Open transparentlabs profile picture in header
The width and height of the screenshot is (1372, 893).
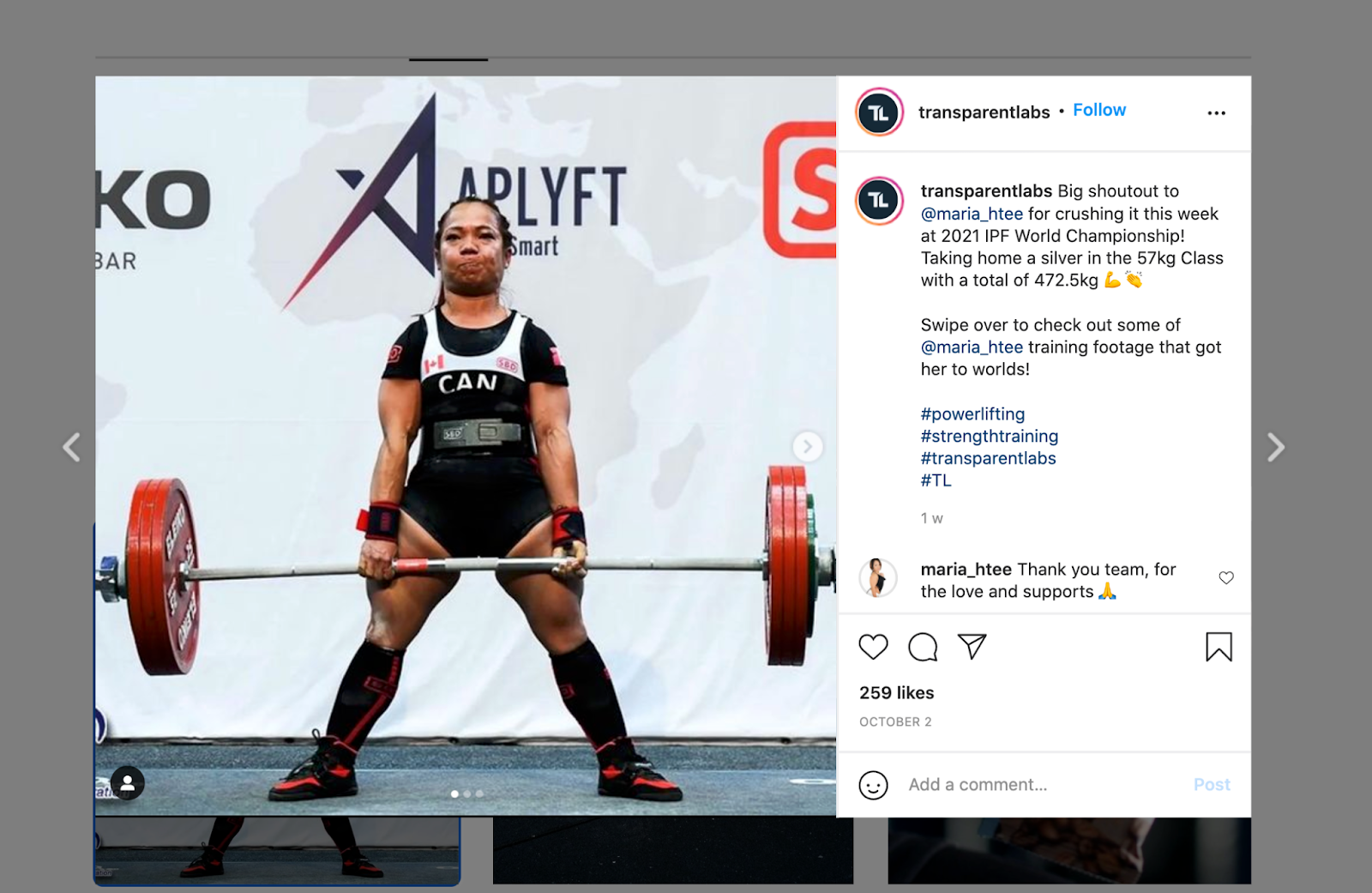click(879, 112)
